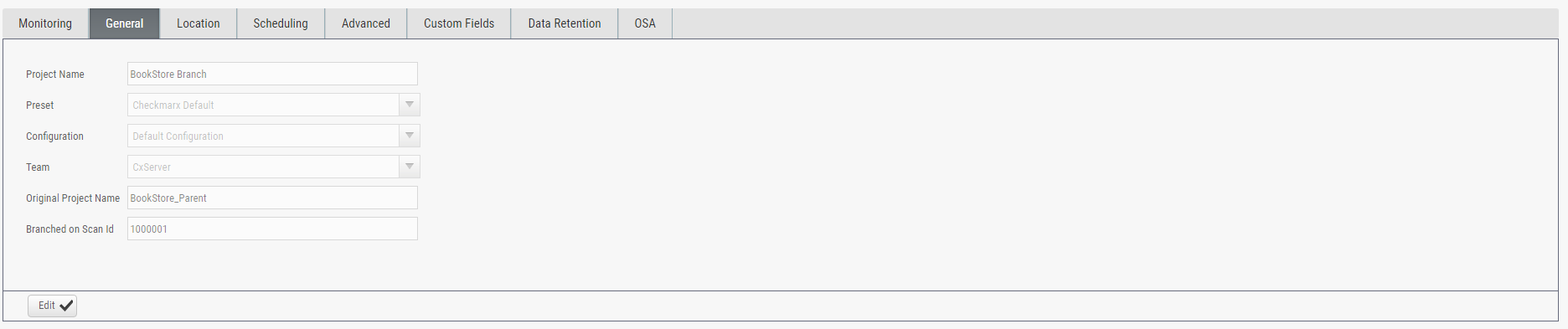
Task: Go to the Scheduling tab
Action: [x=281, y=23]
